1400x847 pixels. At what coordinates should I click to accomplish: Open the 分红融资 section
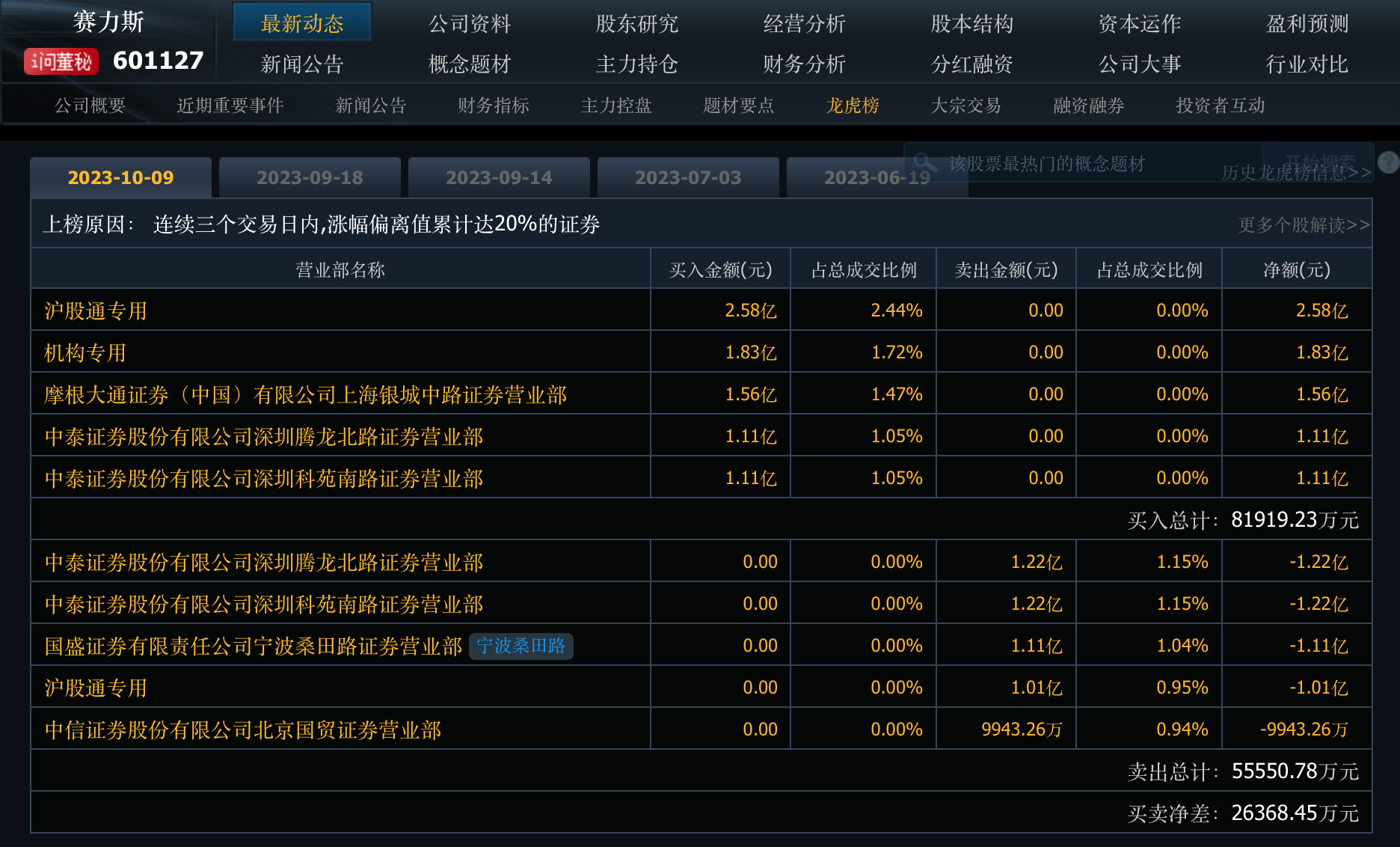pyautogui.click(x=972, y=64)
